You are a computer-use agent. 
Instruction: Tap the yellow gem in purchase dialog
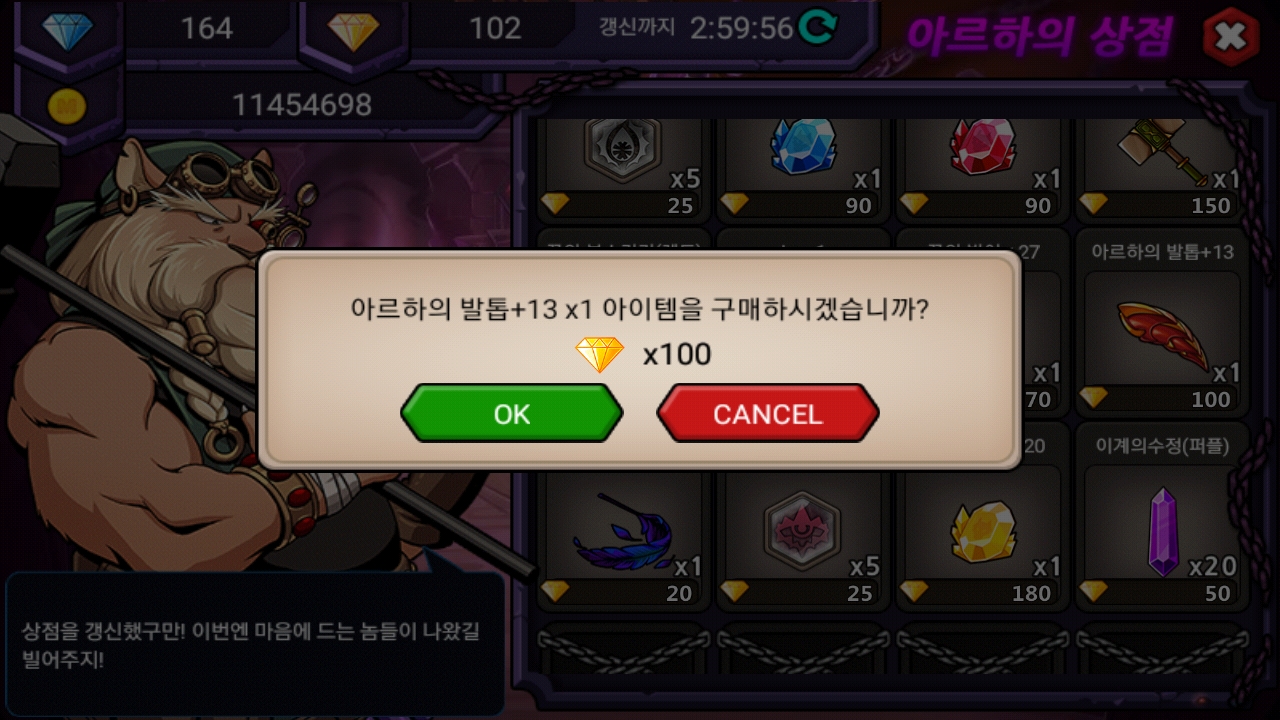click(600, 354)
